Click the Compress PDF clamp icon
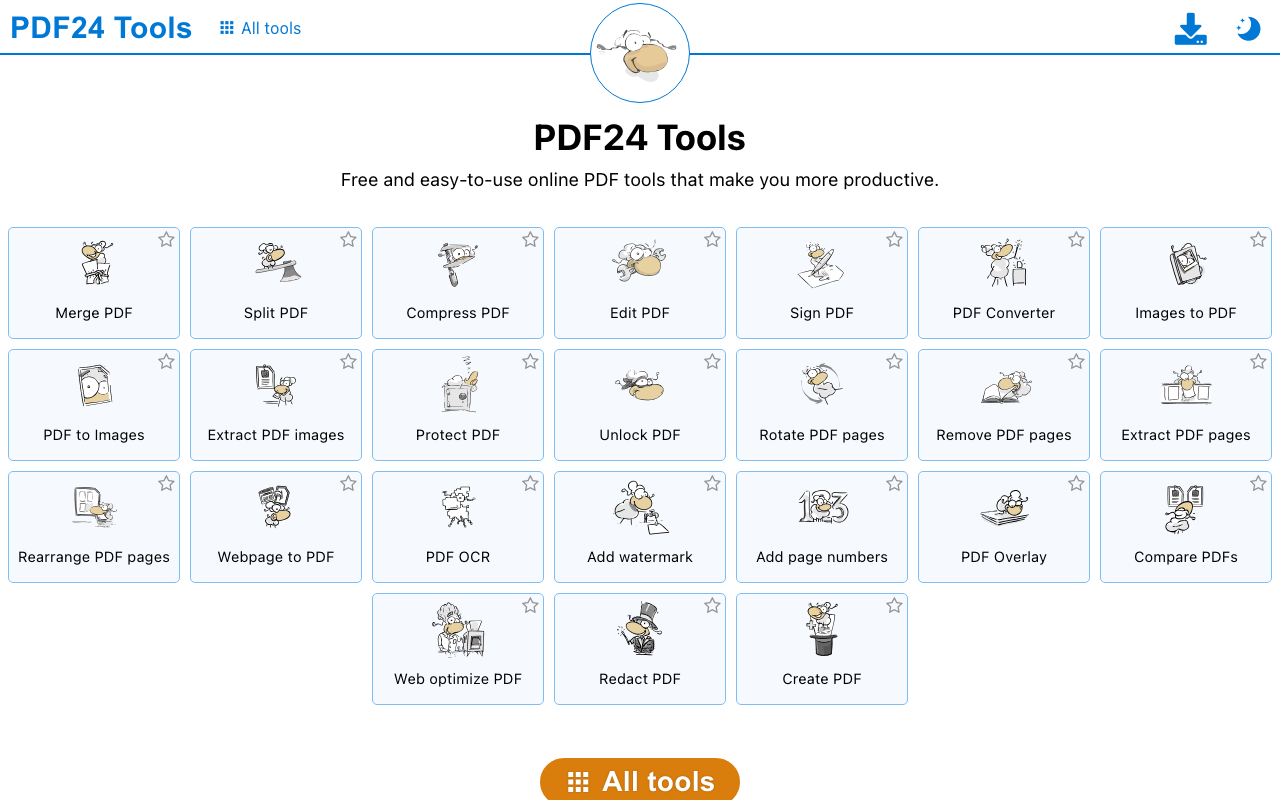 click(x=458, y=263)
